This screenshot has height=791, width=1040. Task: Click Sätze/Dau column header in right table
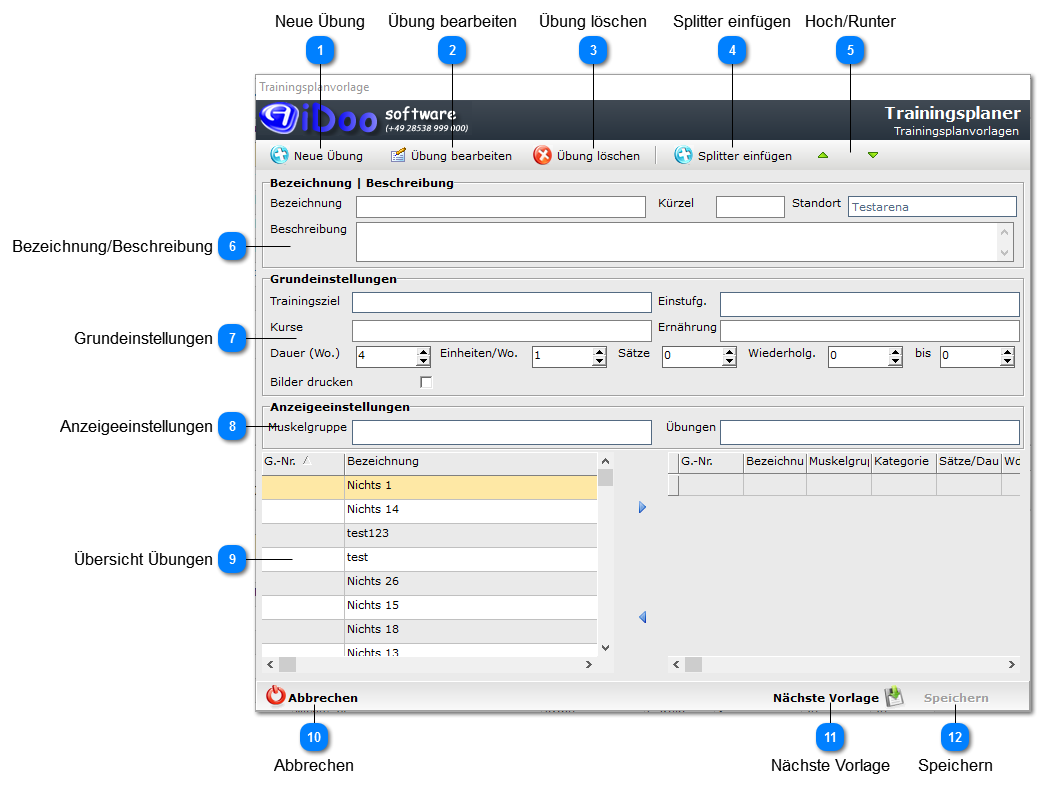pyautogui.click(x=968, y=461)
